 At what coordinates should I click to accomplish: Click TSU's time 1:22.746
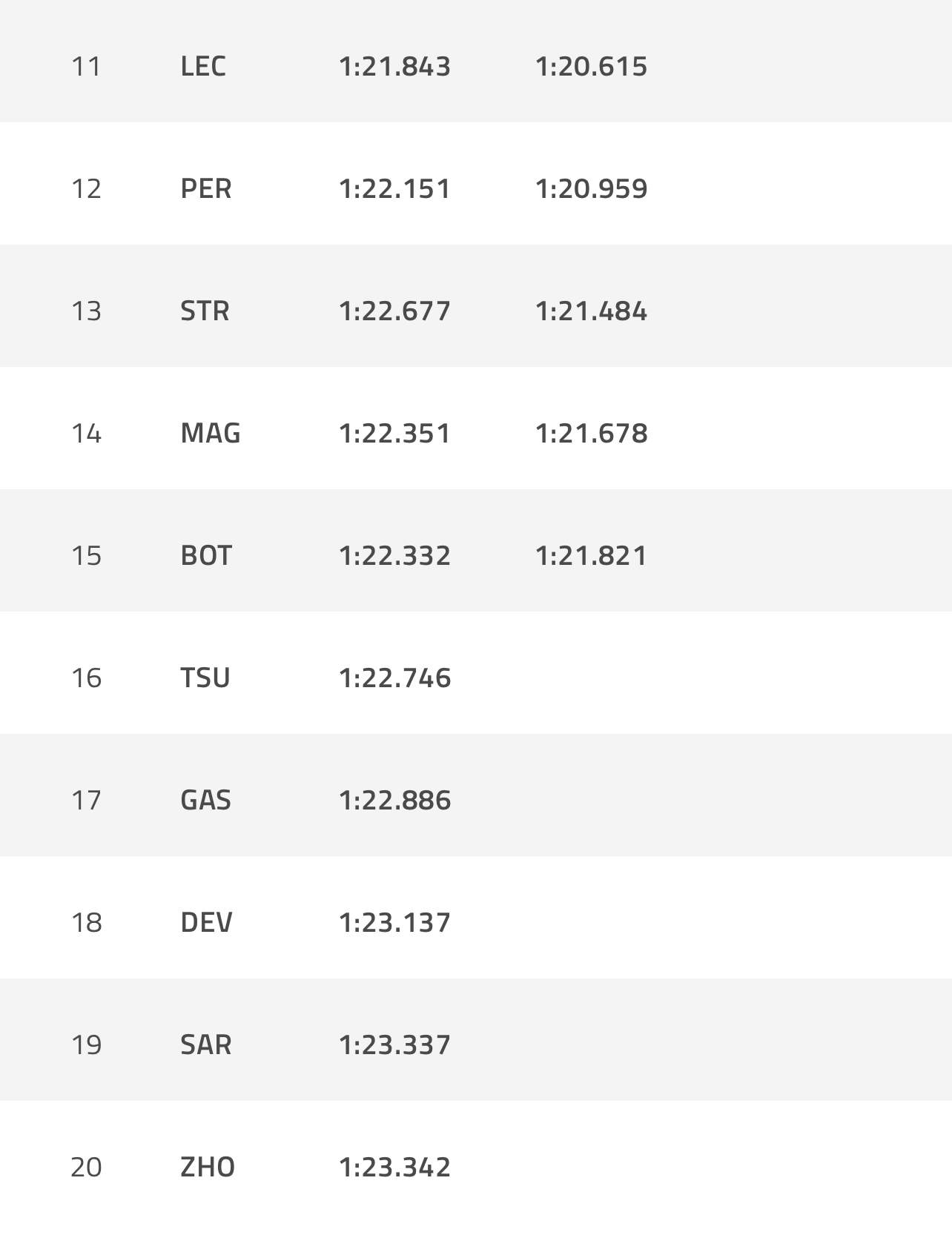394,678
